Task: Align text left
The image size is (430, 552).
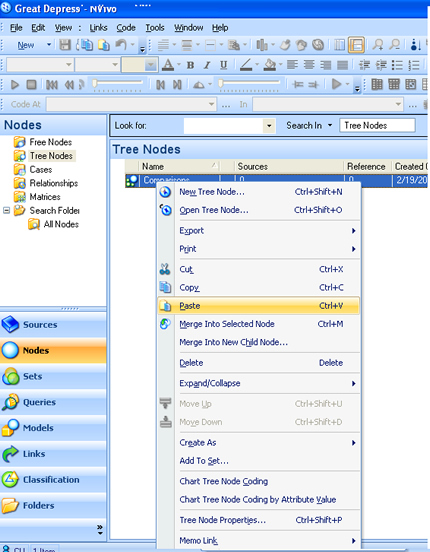Action: [292, 65]
